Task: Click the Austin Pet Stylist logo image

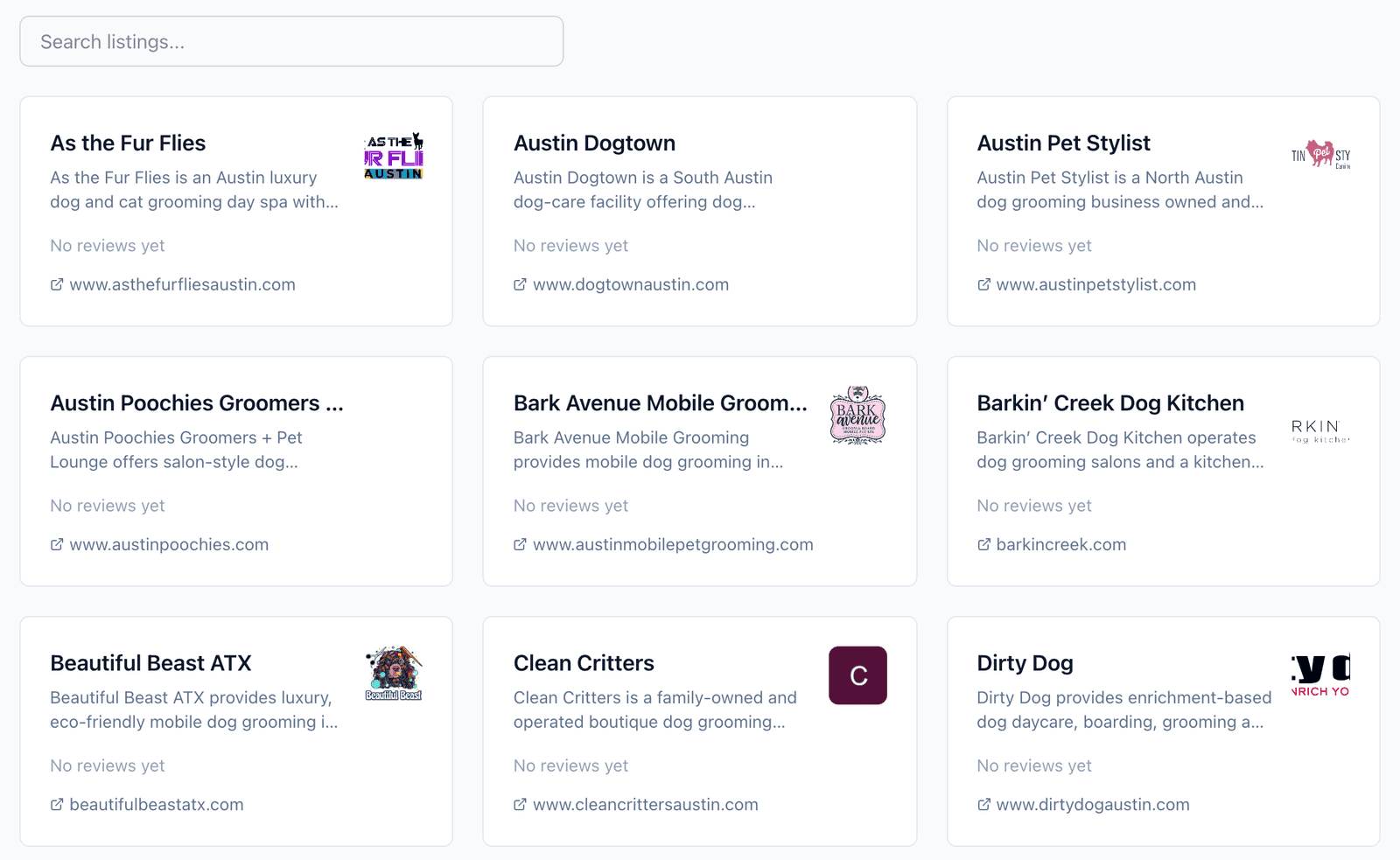Action: click(1320, 156)
